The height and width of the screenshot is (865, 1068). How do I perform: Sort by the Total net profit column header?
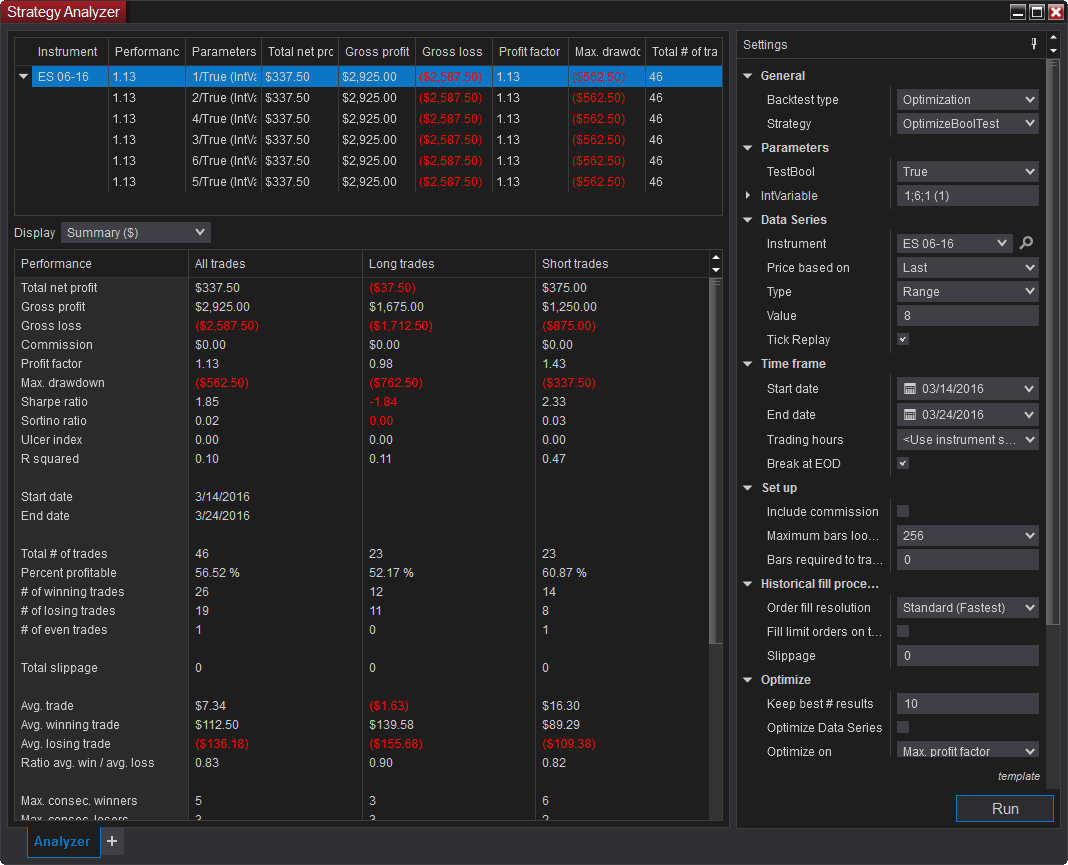click(300, 52)
